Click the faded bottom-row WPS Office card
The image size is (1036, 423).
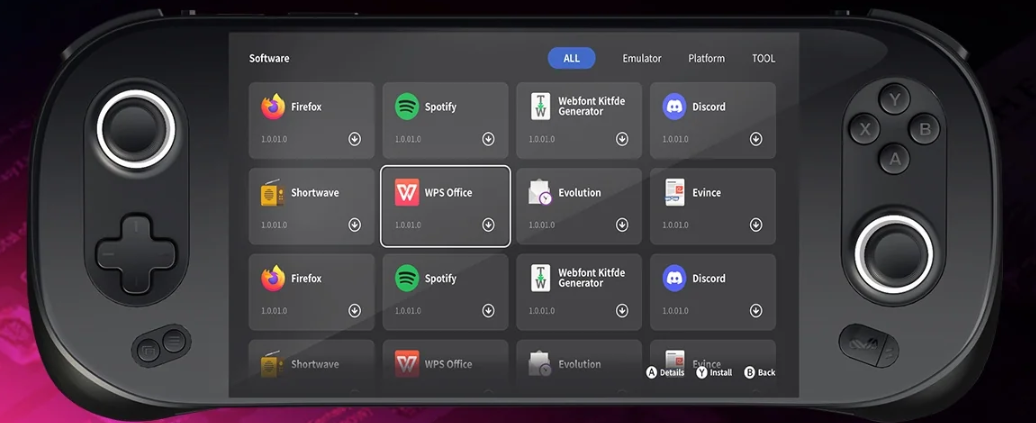(x=445, y=367)
